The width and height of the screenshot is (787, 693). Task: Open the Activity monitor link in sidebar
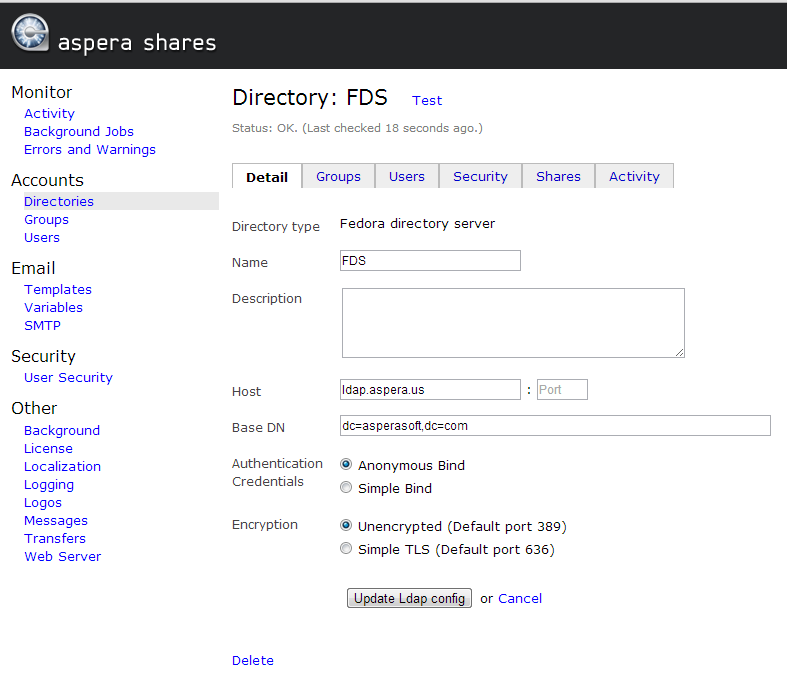pos(49,113)
